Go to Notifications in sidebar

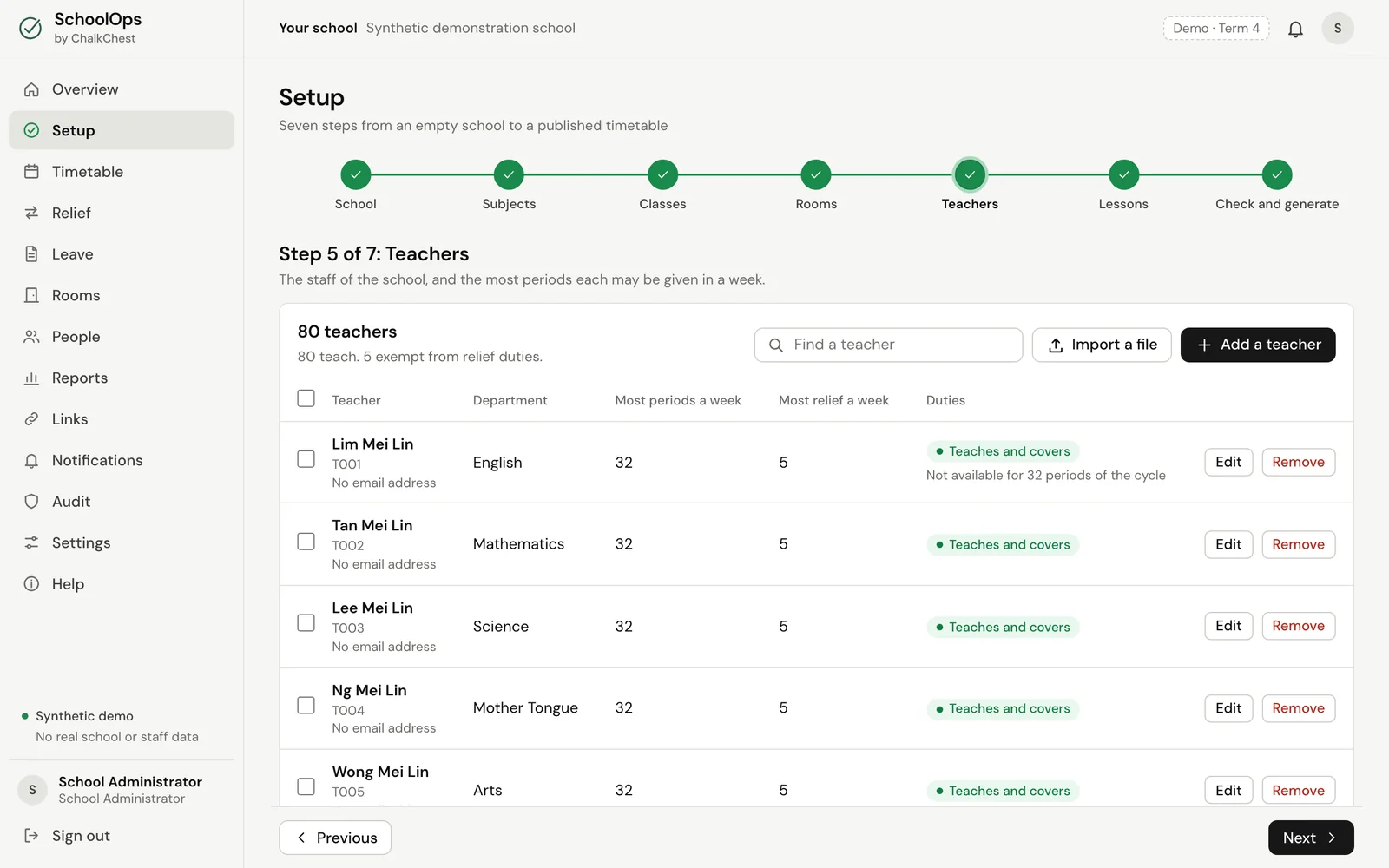[122, 460]
